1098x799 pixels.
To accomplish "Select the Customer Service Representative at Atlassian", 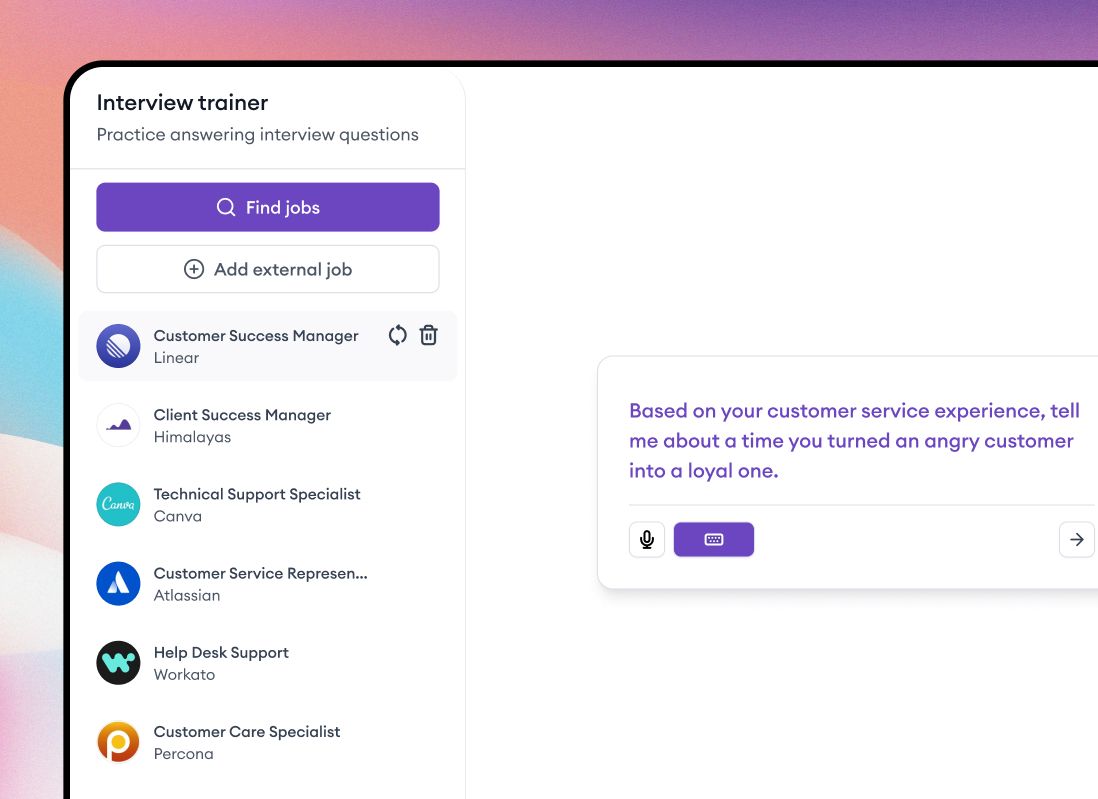I will 260,583.
